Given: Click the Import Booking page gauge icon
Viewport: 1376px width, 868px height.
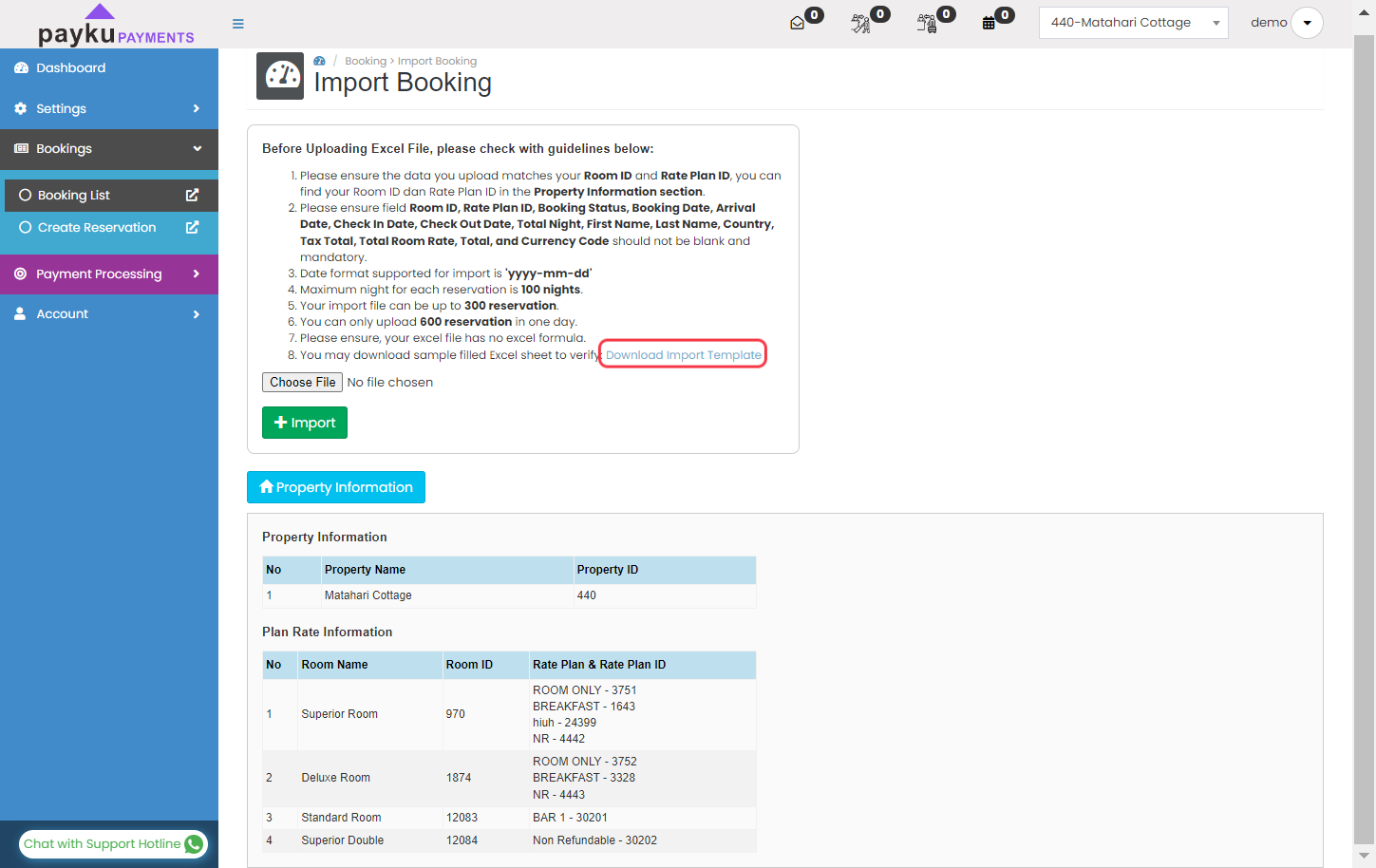Looking at the screenshot, I should click(x=280, y=76).
